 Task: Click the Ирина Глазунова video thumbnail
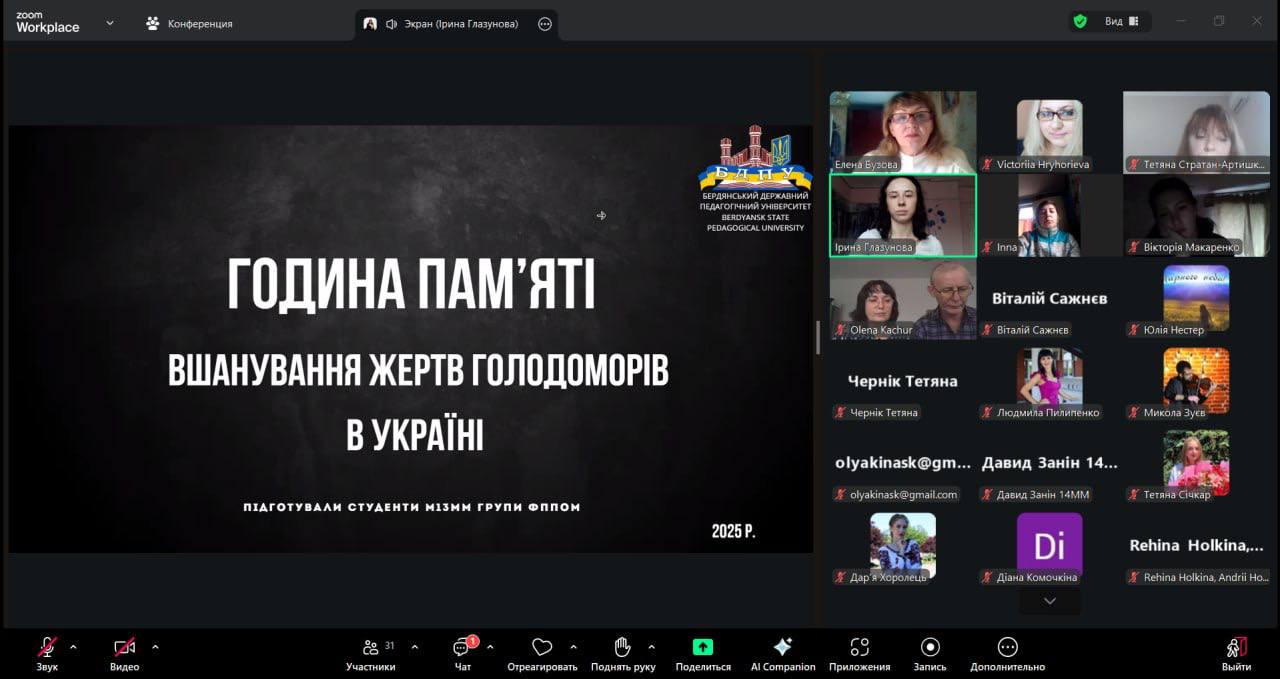tap(902, 214)
